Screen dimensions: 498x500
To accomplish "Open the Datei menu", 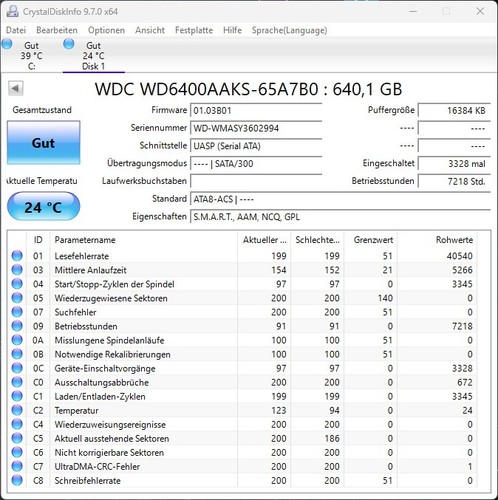I will 16,30.
